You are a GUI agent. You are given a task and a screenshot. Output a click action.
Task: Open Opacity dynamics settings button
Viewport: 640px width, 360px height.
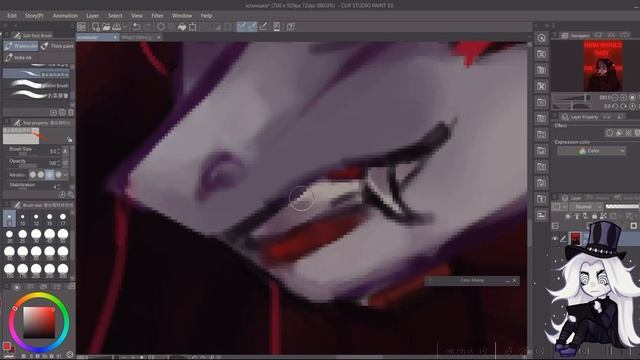[x=65, y=163]
